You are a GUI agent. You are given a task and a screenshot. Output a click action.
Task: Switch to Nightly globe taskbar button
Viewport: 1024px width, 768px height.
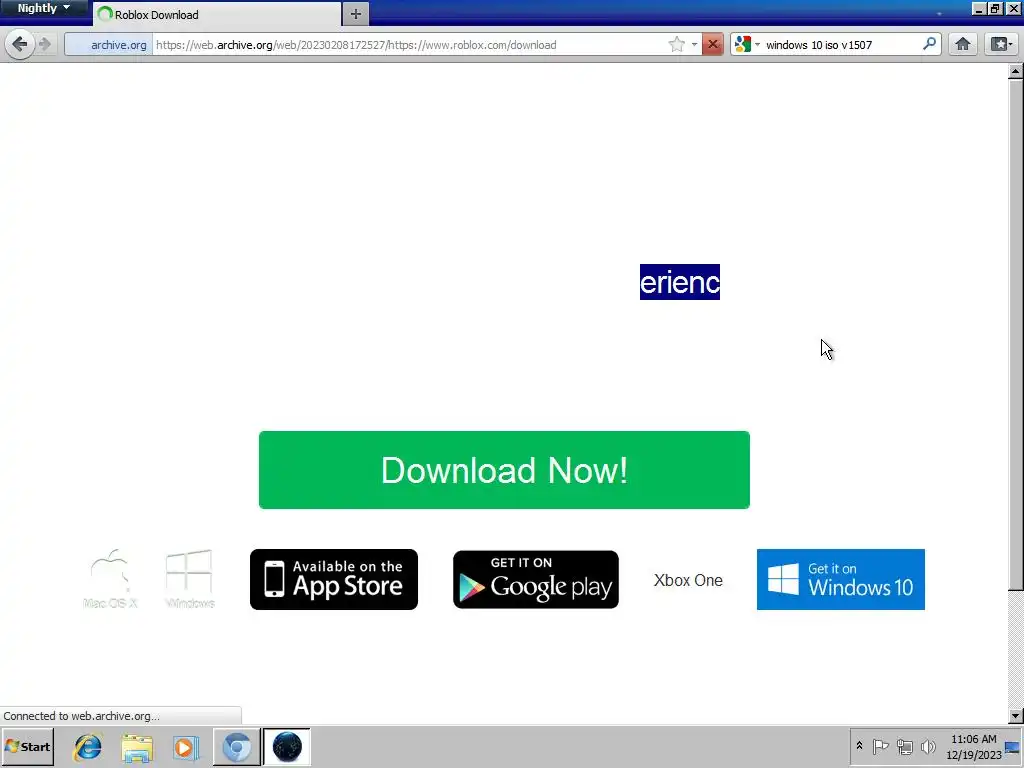pyautogui.click(x=287, y=746)
